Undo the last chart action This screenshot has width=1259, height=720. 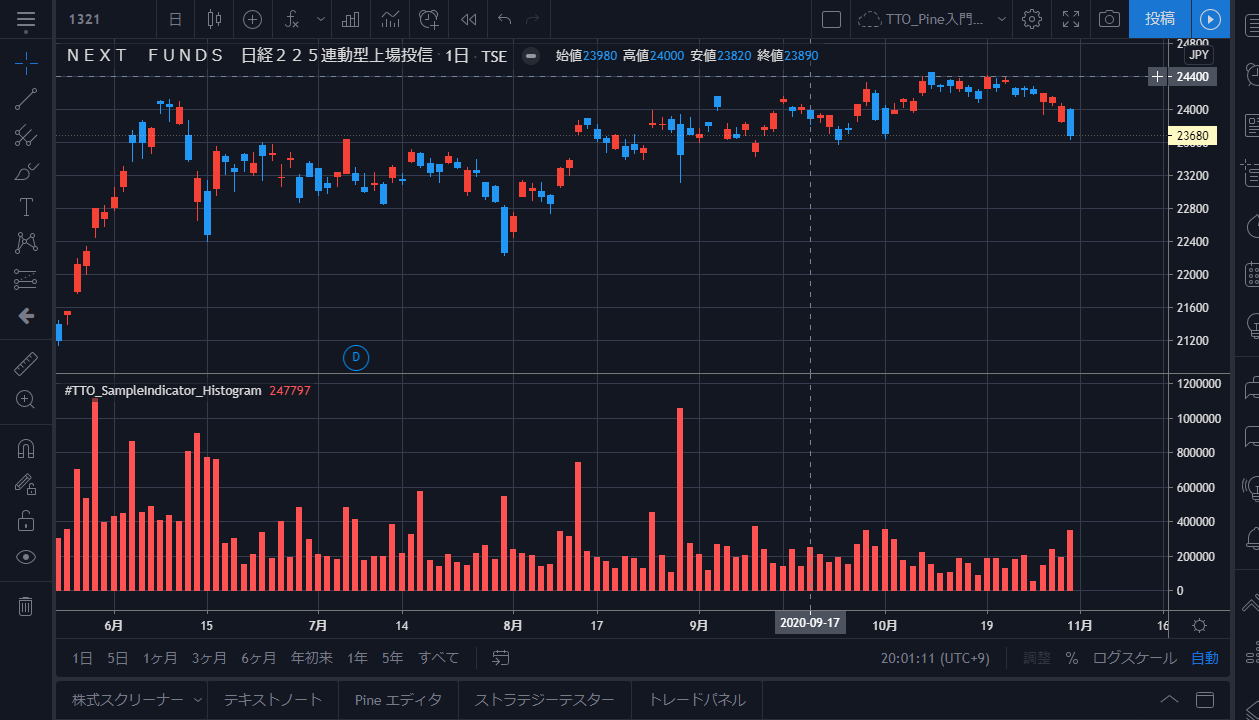504,19
